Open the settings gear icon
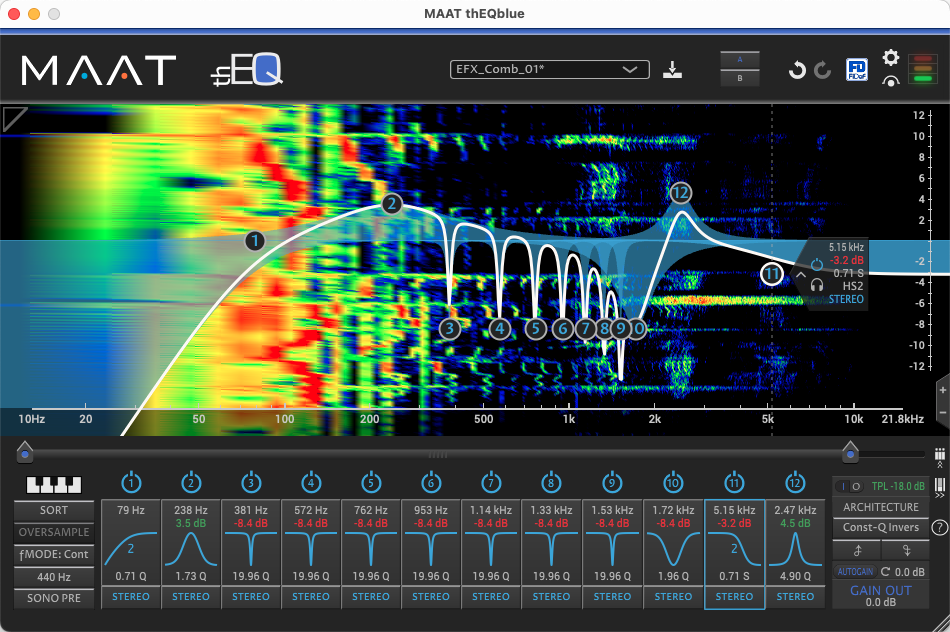The image size is (950, 632). (x=890, y=58)
